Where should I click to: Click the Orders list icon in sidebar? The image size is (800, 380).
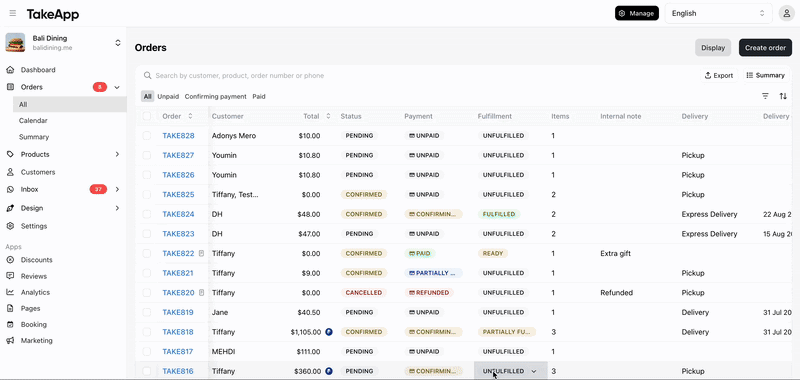tap(10, 87)
